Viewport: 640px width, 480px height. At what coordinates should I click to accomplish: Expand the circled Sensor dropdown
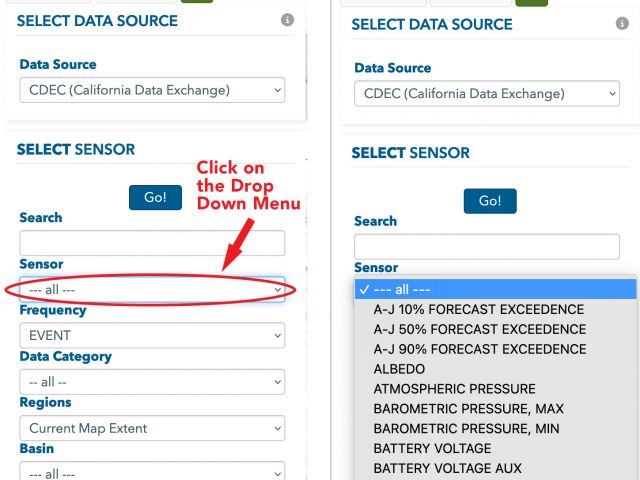coord(152,289)
